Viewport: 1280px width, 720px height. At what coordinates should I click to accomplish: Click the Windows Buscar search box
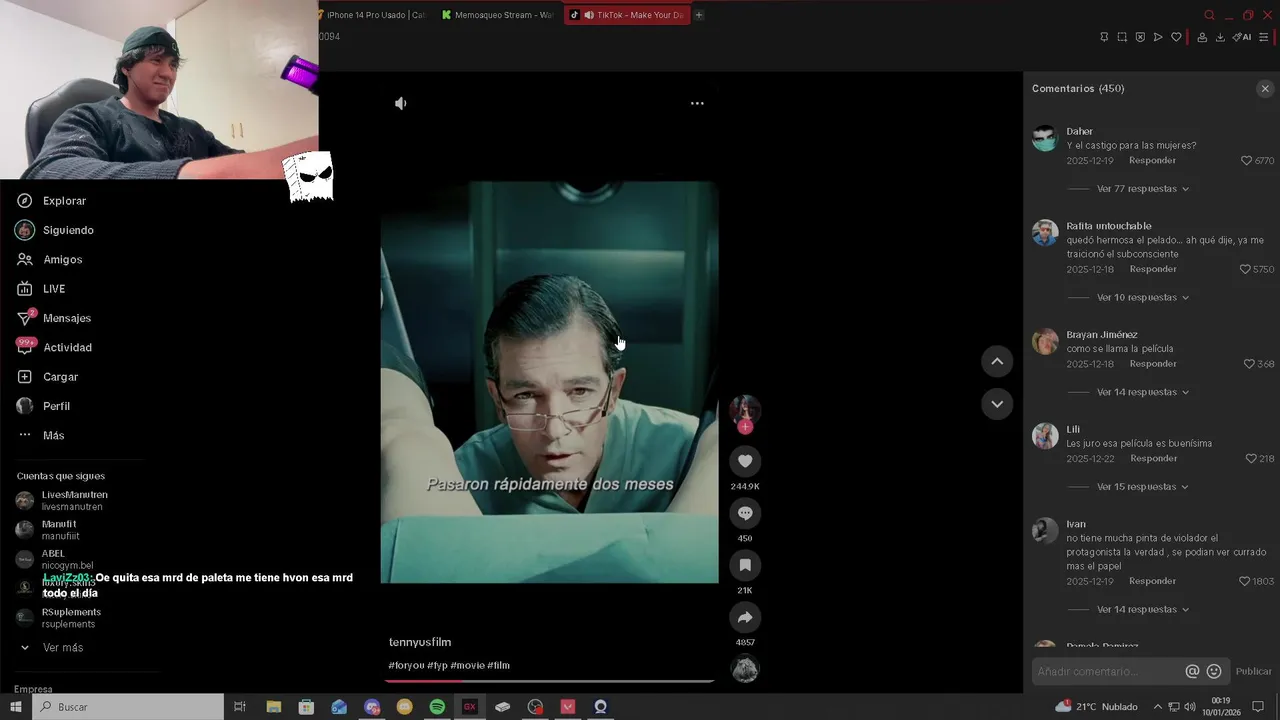(x=128, y=707)
